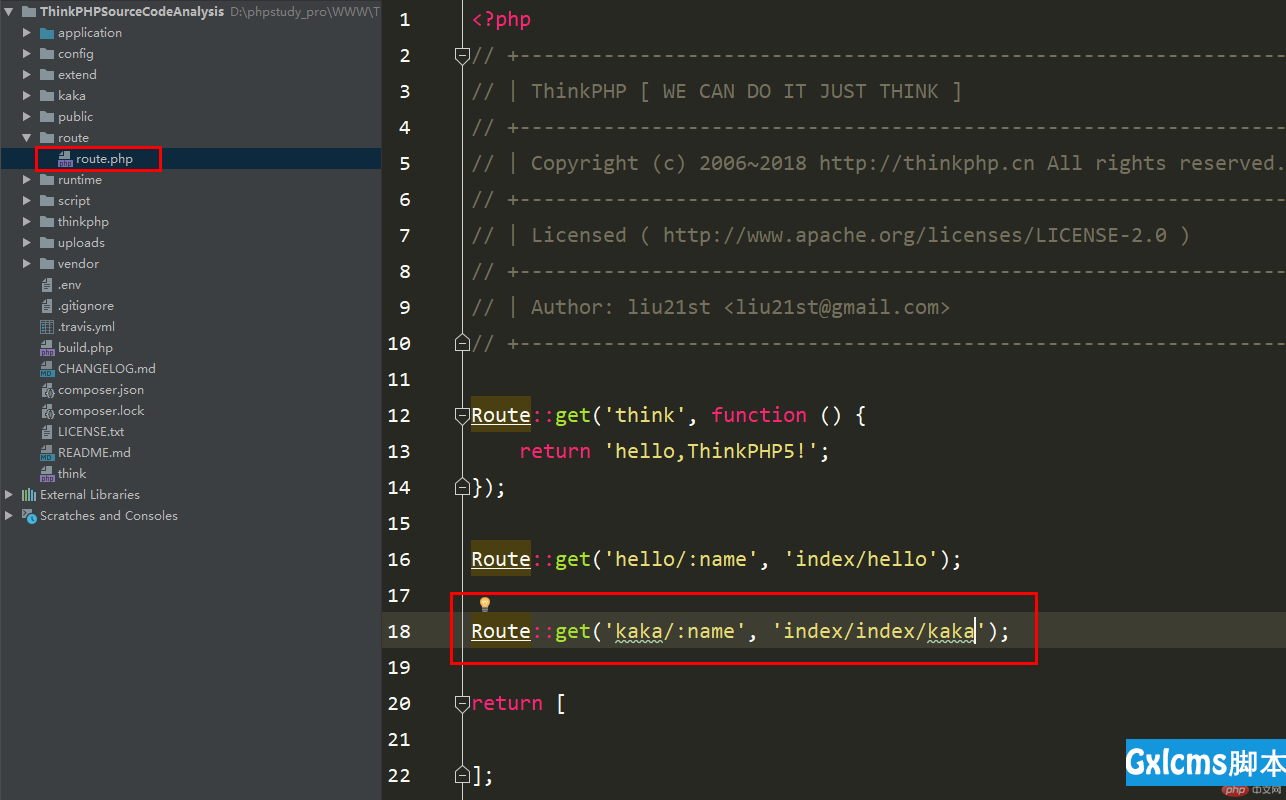Collapse the route folder arrow

click(x=28, y=138)
